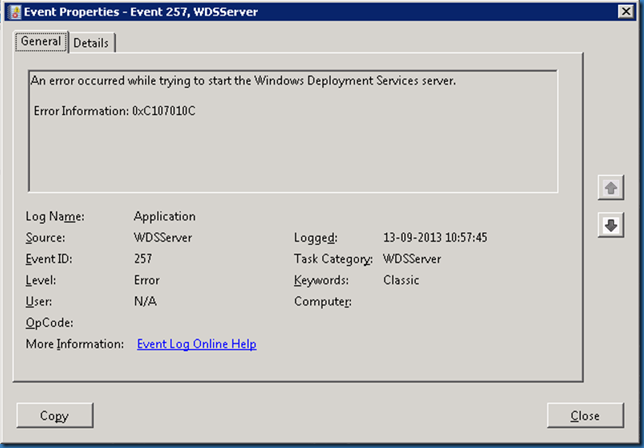
Task: Click the Log Name value Application
Action: tap(164, 216)
